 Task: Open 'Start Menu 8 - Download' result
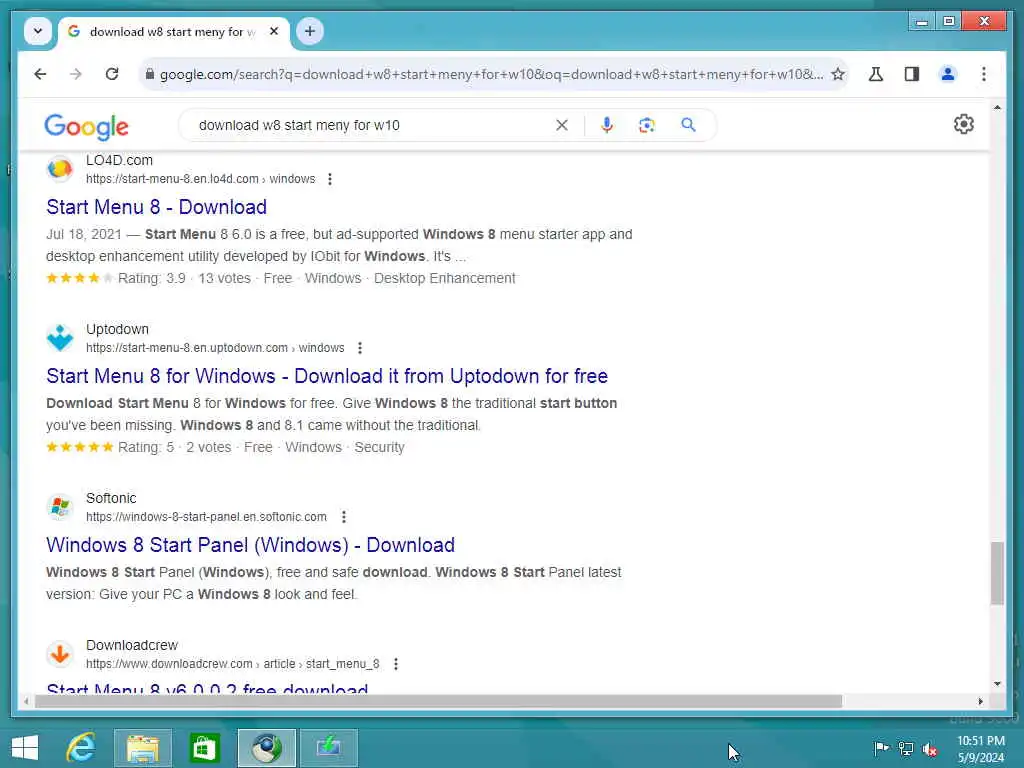pyautogui.click(x=157, y=207)
